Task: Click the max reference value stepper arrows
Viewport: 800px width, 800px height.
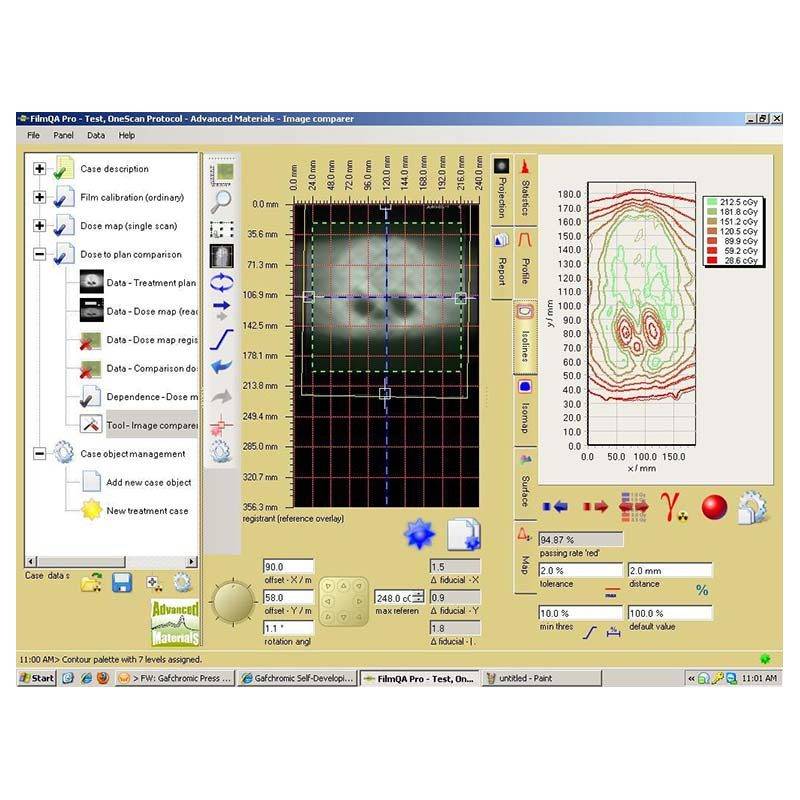Action: 418,596
